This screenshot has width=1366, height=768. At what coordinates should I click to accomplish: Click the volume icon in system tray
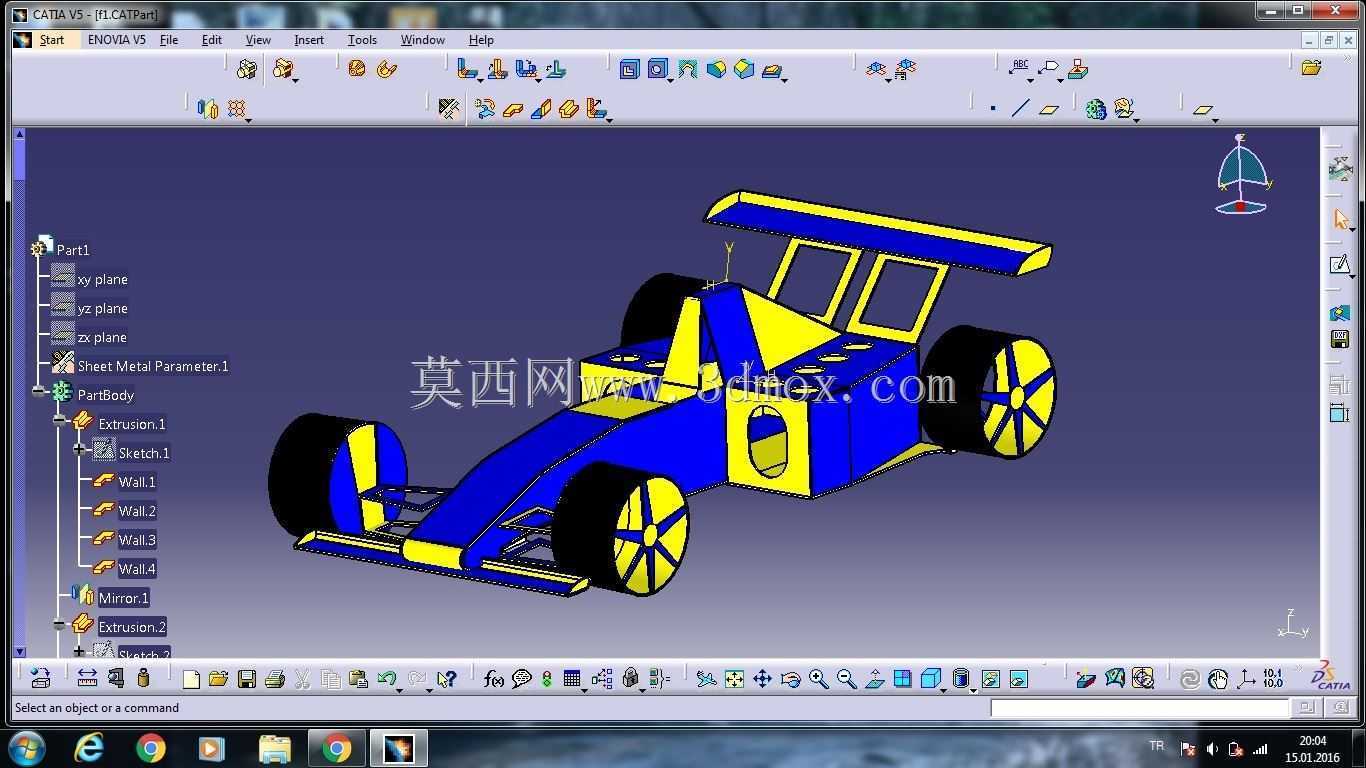[x=1212, y=748]
